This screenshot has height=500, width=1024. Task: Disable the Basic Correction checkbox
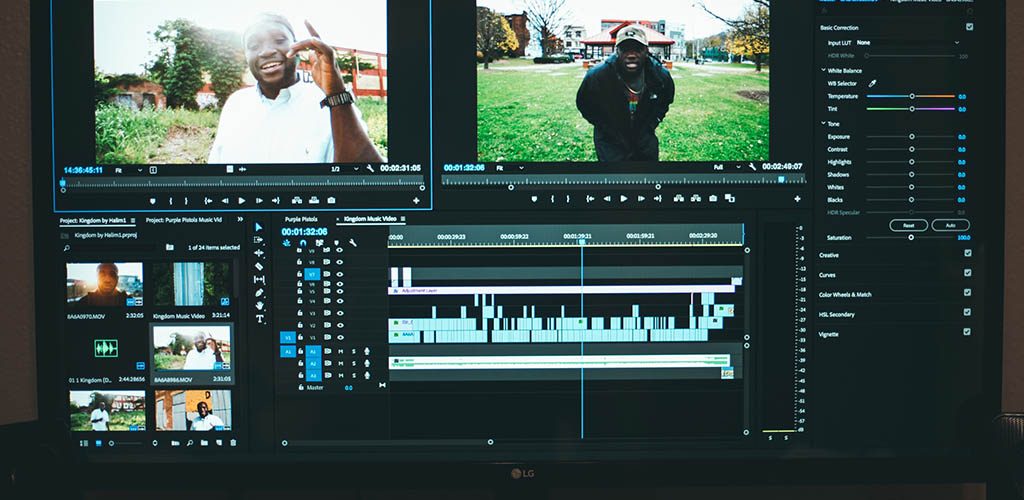tap(968, 27)
